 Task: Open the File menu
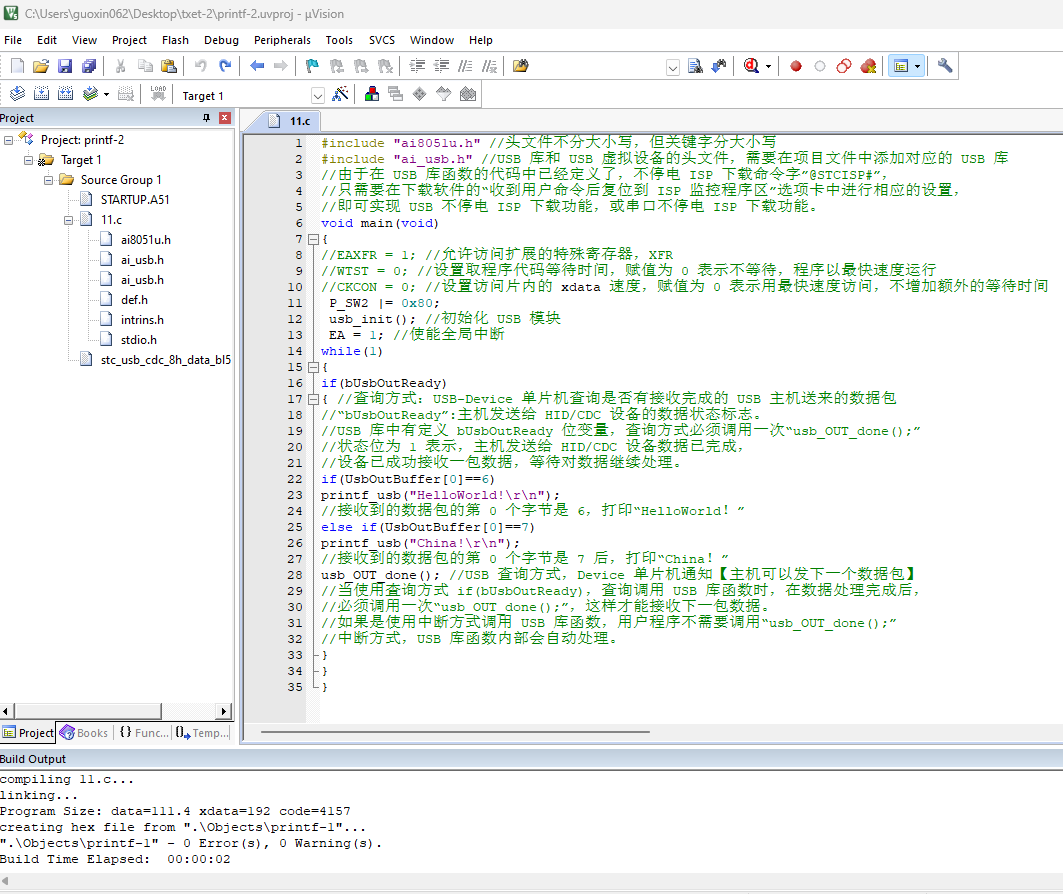pyautogui.click(x=13, y=40)
